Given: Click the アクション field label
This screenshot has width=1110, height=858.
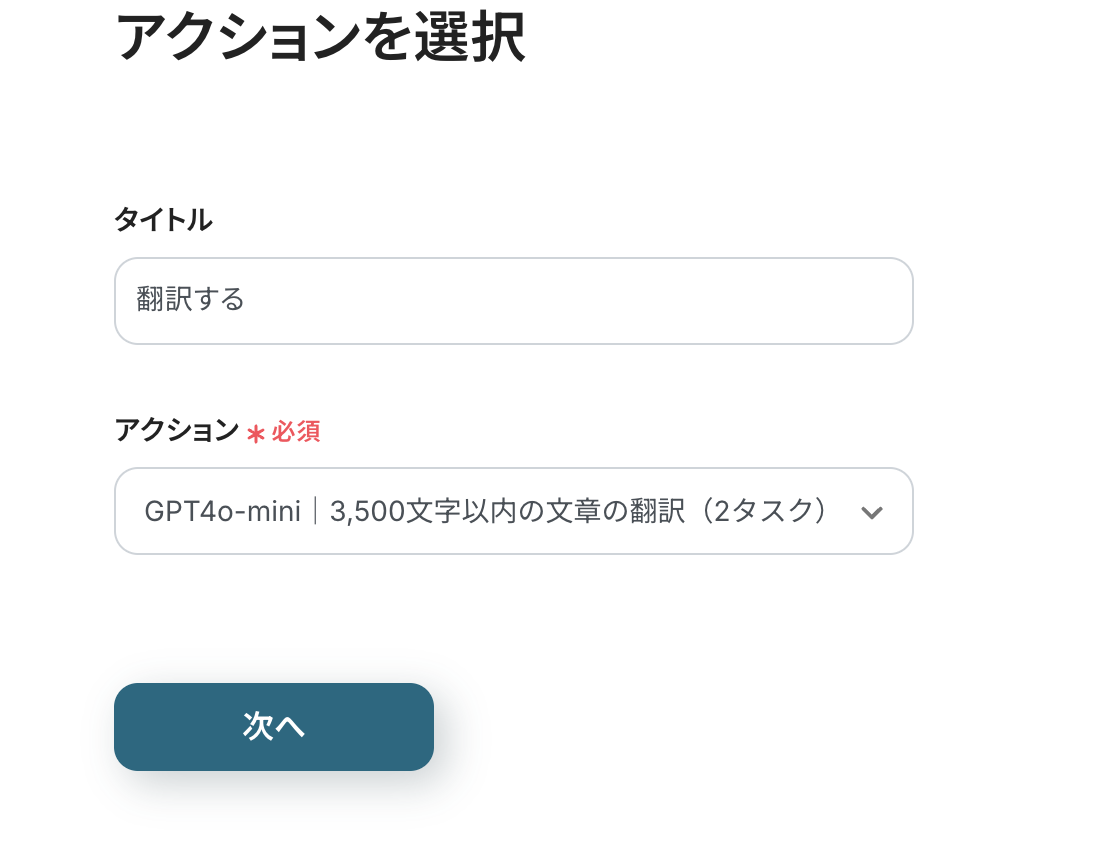Looking at the screenshot, I should pos(177,431).
